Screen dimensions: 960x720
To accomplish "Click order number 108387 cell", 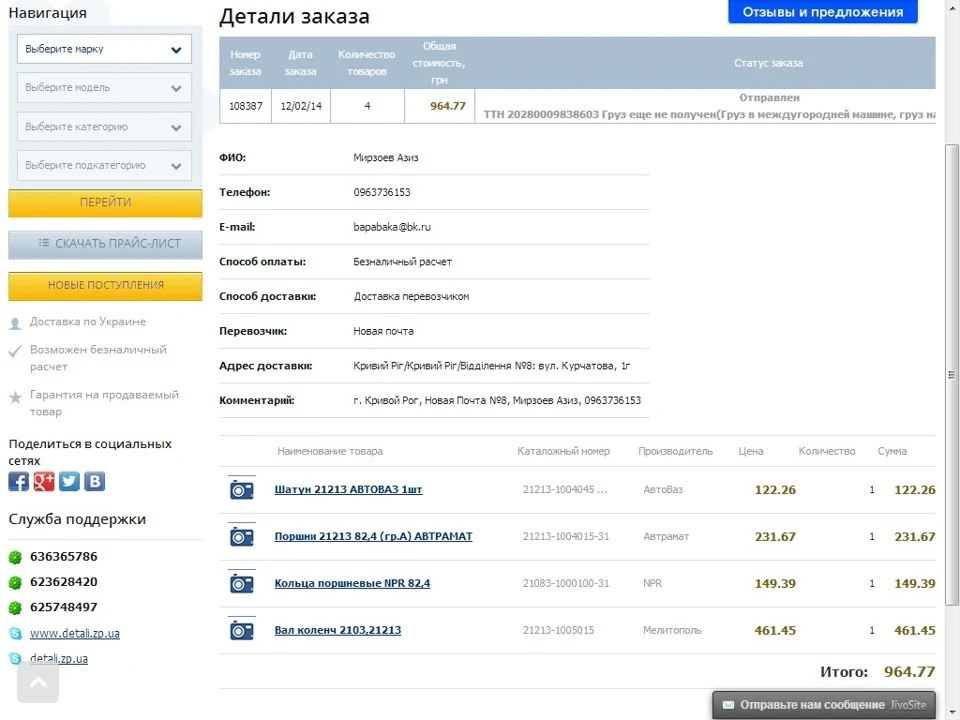I will click(x=246, y=106).
